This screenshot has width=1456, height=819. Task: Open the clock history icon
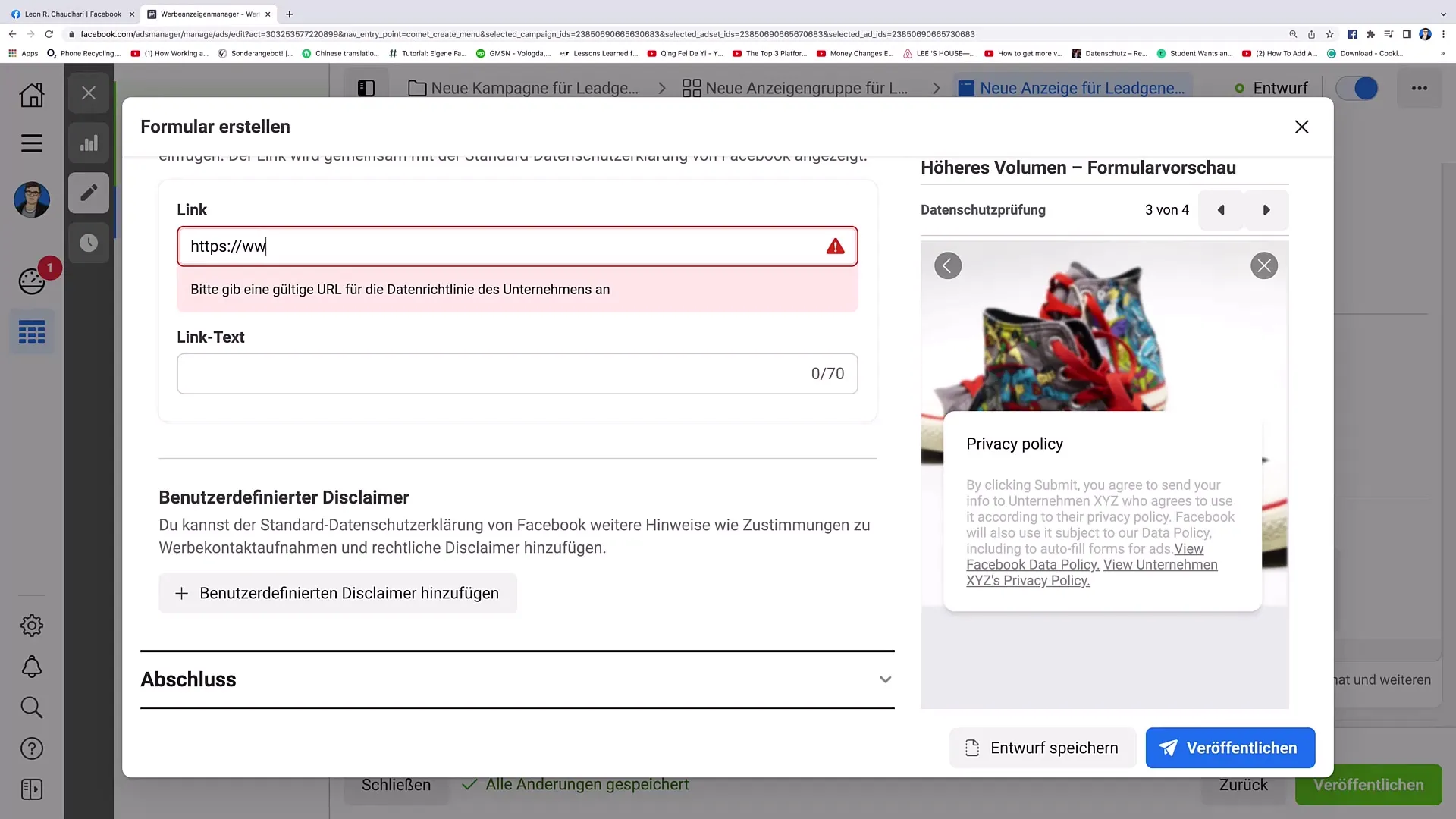tap(89, 243)
